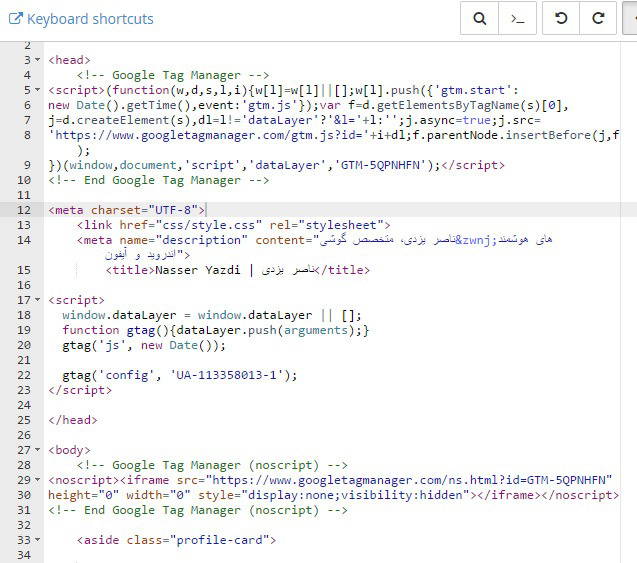Open the command prompt terminal icon

[517, 18]
